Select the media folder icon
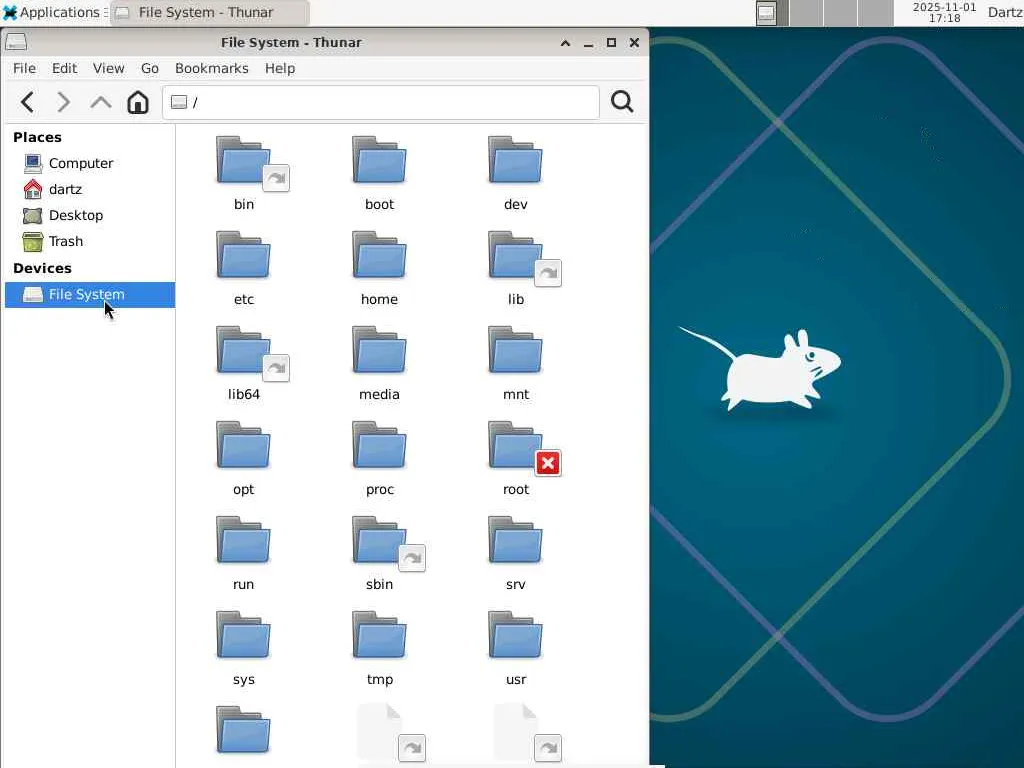 pos(379,351)
